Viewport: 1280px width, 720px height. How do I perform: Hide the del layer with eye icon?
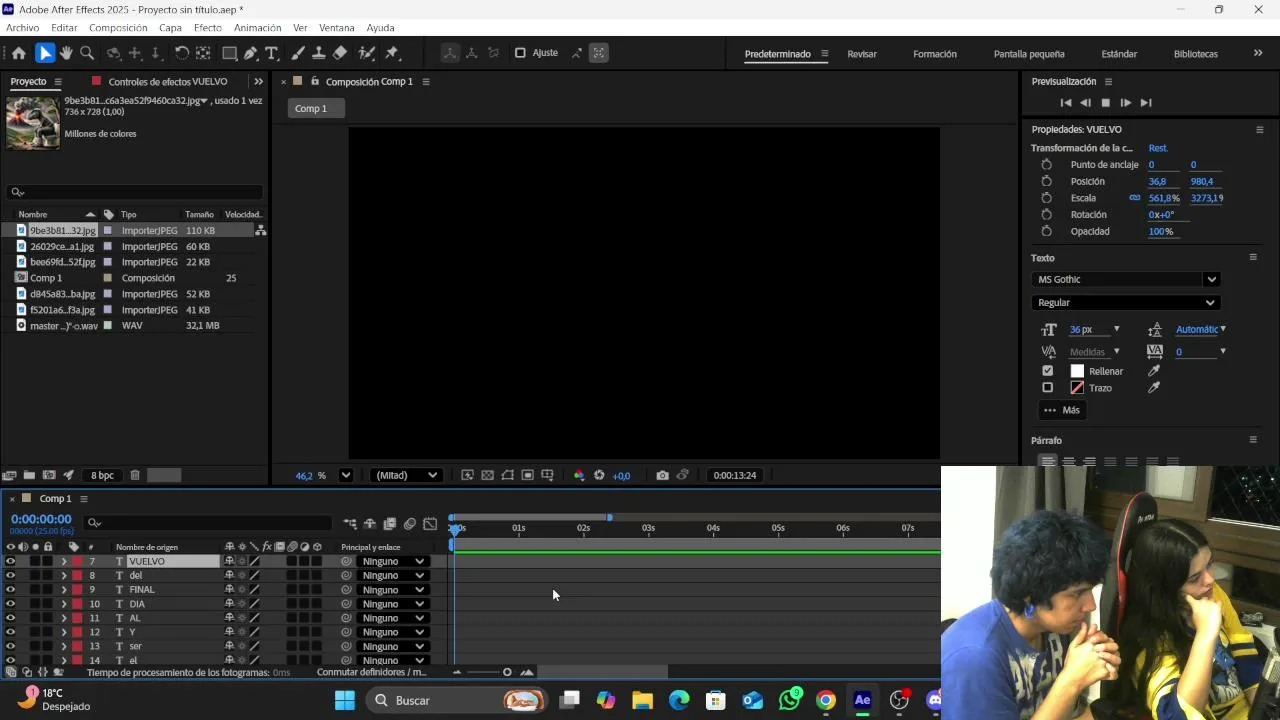[x=10, y=576]
